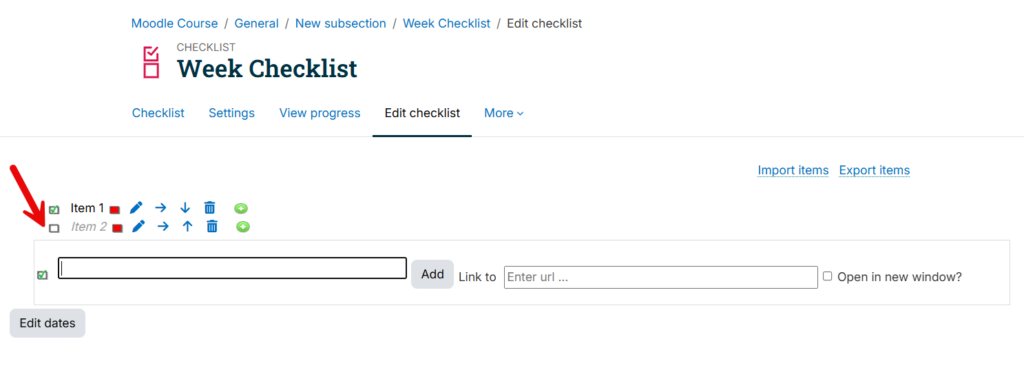Click the Add button
Image resolution: width=1024 pixels, height=370 pixels.
(x=432, y=275)
